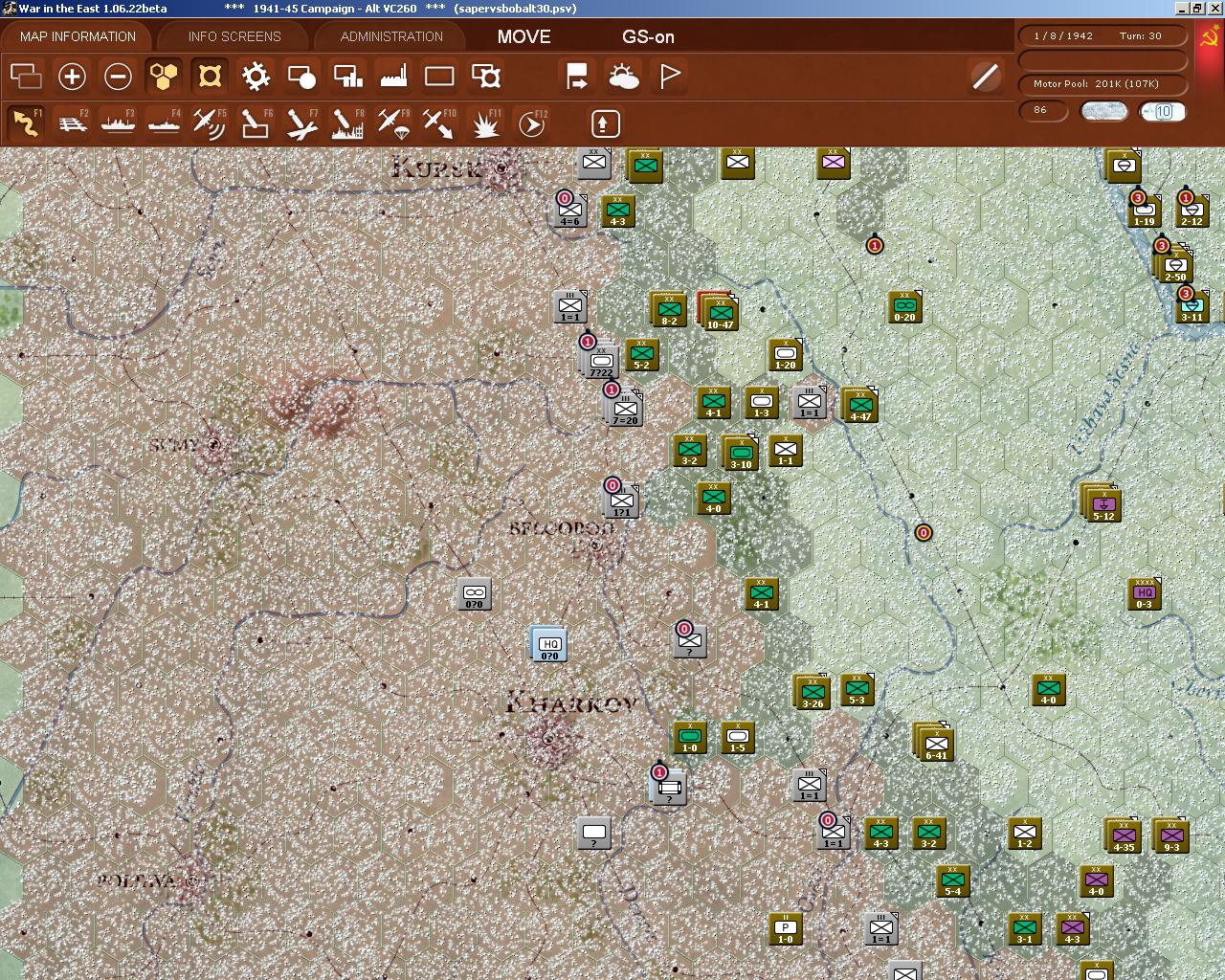
Task: Select the 8-2 Soviet unit
Action: (668, 309)
